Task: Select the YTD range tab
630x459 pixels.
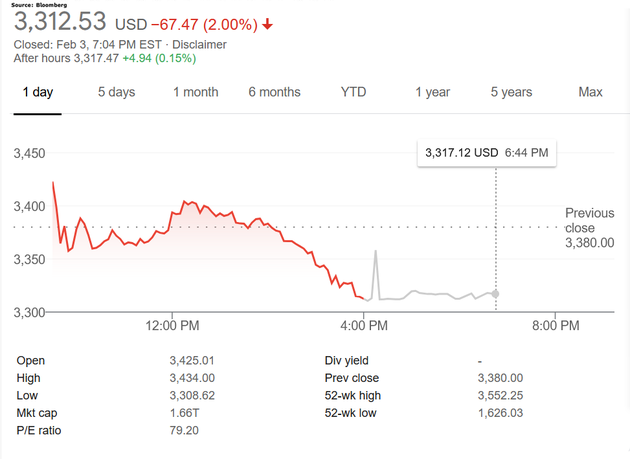Action: 353,92
